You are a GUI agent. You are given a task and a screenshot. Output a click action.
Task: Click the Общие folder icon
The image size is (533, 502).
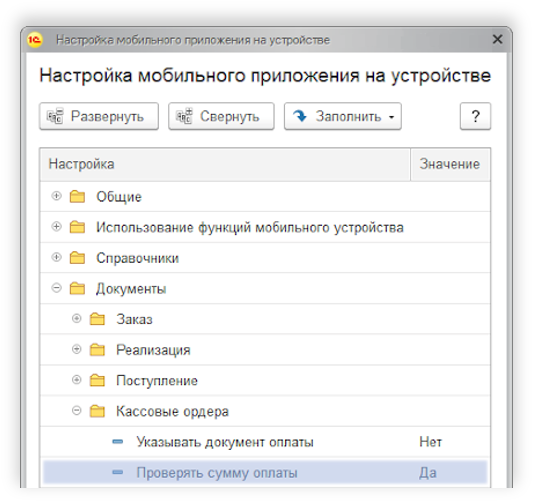[77, 196]
